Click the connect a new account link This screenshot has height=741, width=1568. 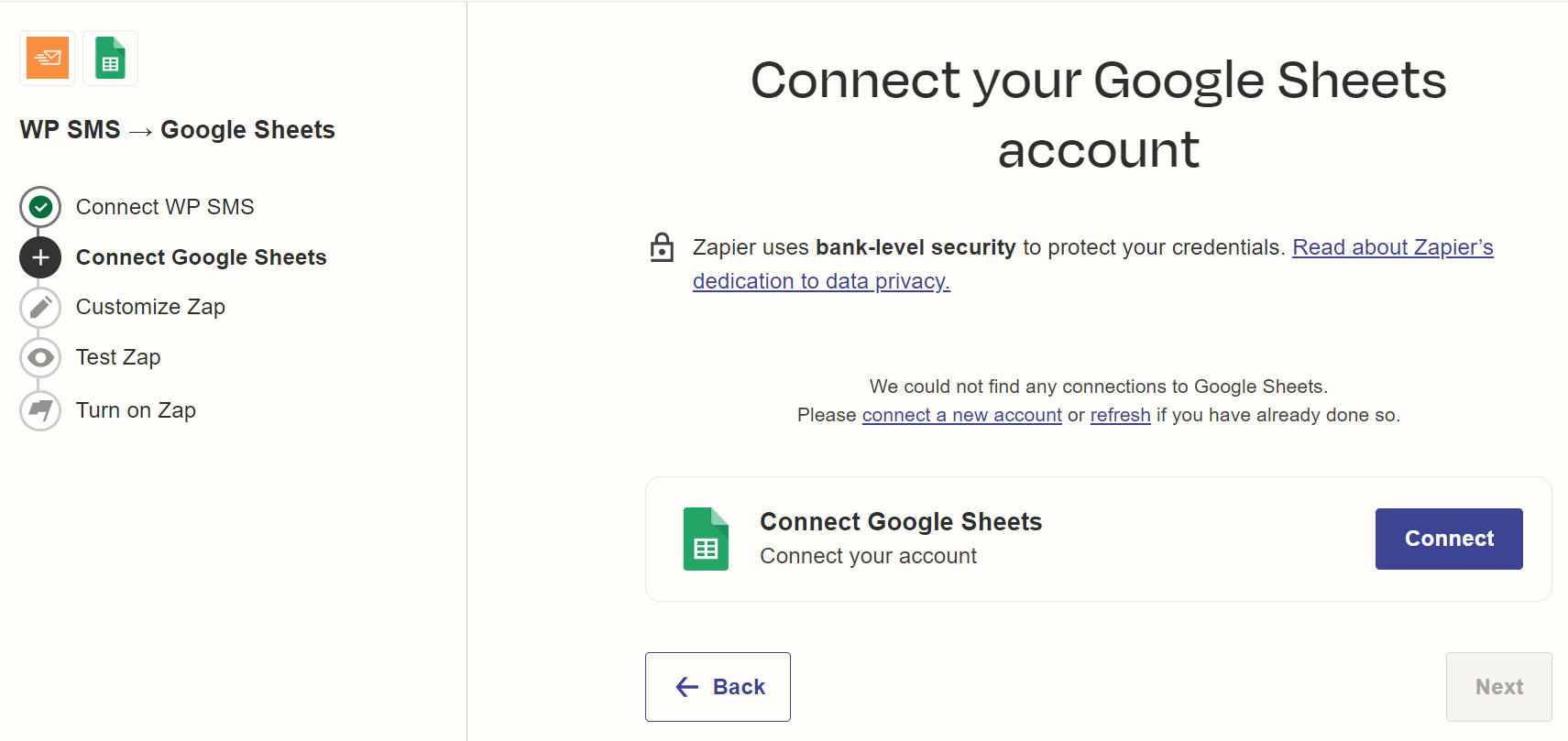961,415
